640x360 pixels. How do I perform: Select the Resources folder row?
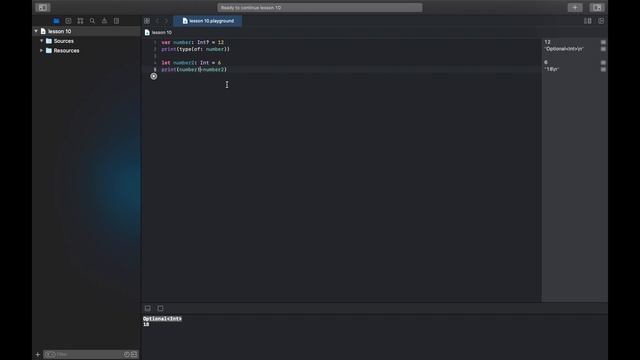pos(87,51)
